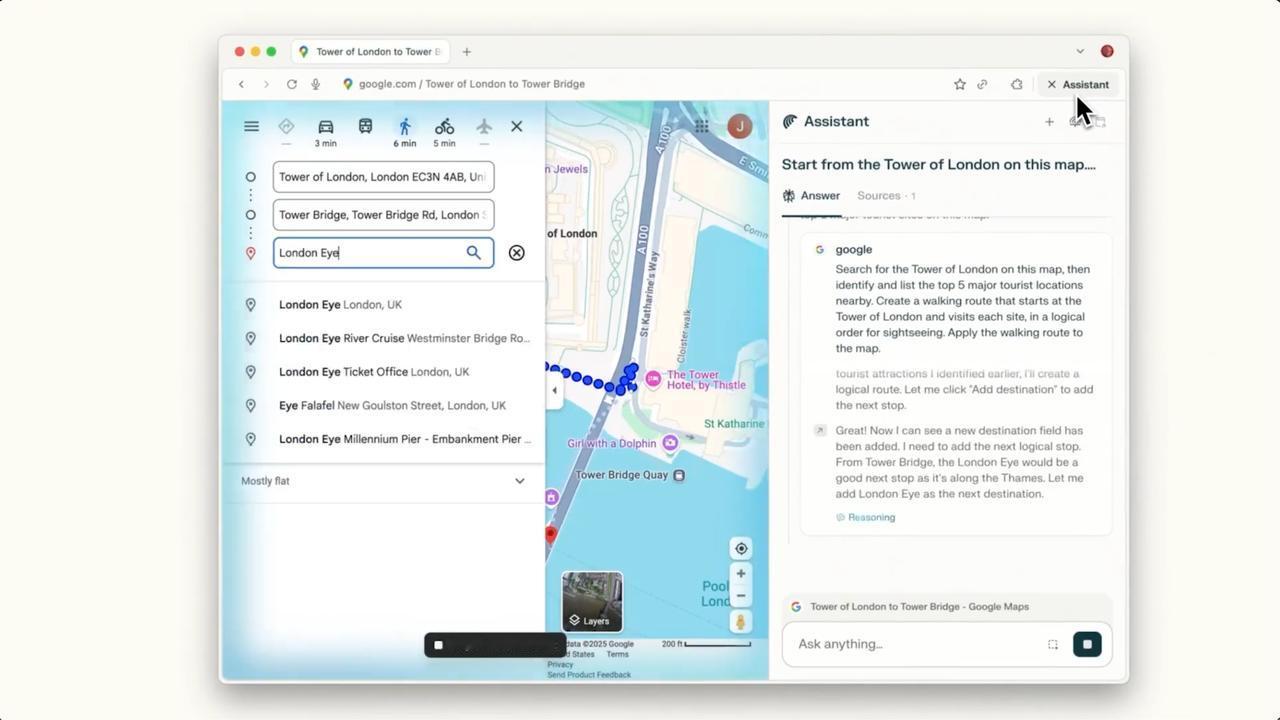Open the browser profile avatar
The height and width of the screenshot is (720, 1280).
1107,51
